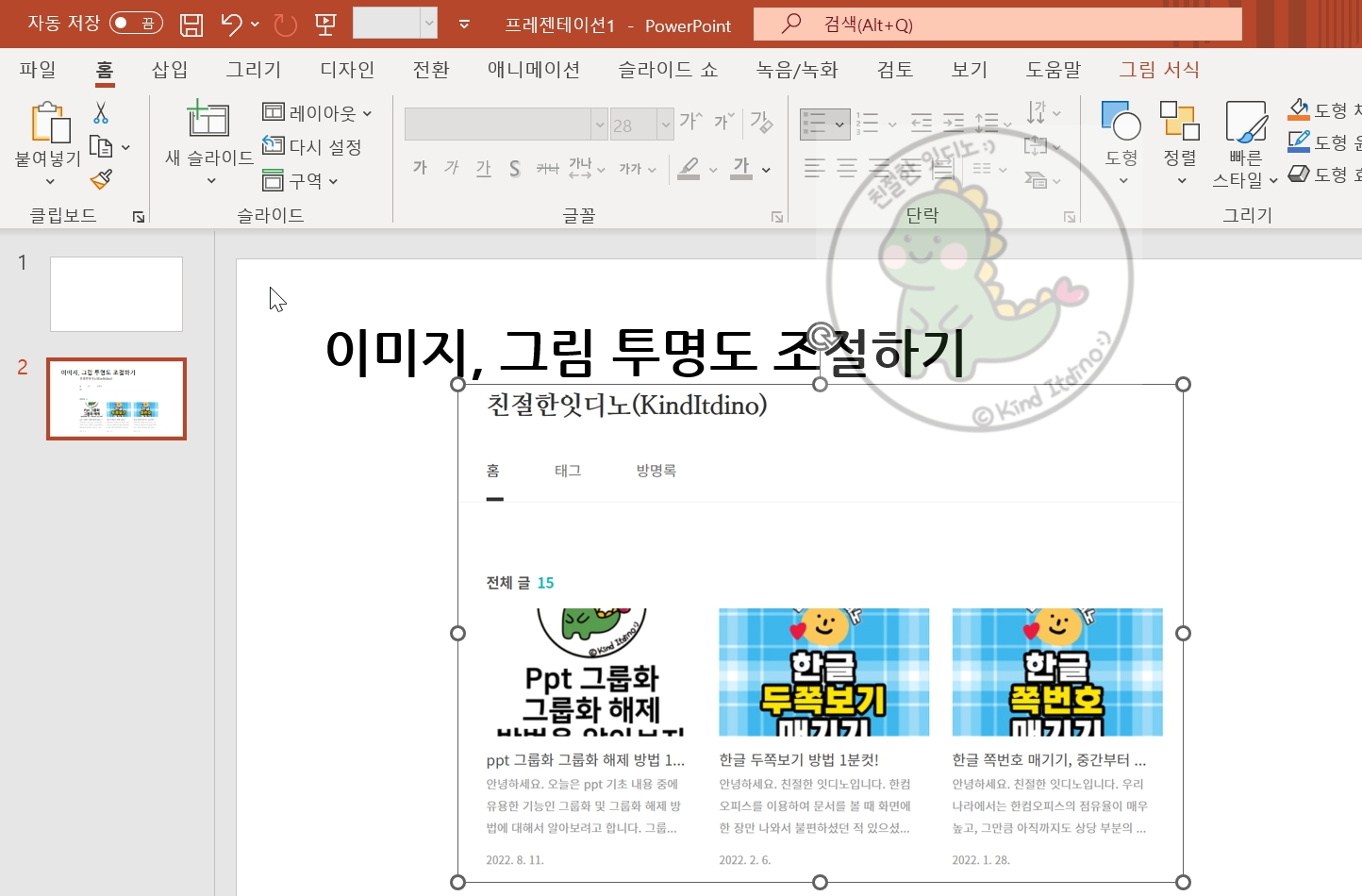Image resolution: width=1362 pixels, height=896 pixels.
Task: Open the 정렬 arrange options
Action: 1180,143
